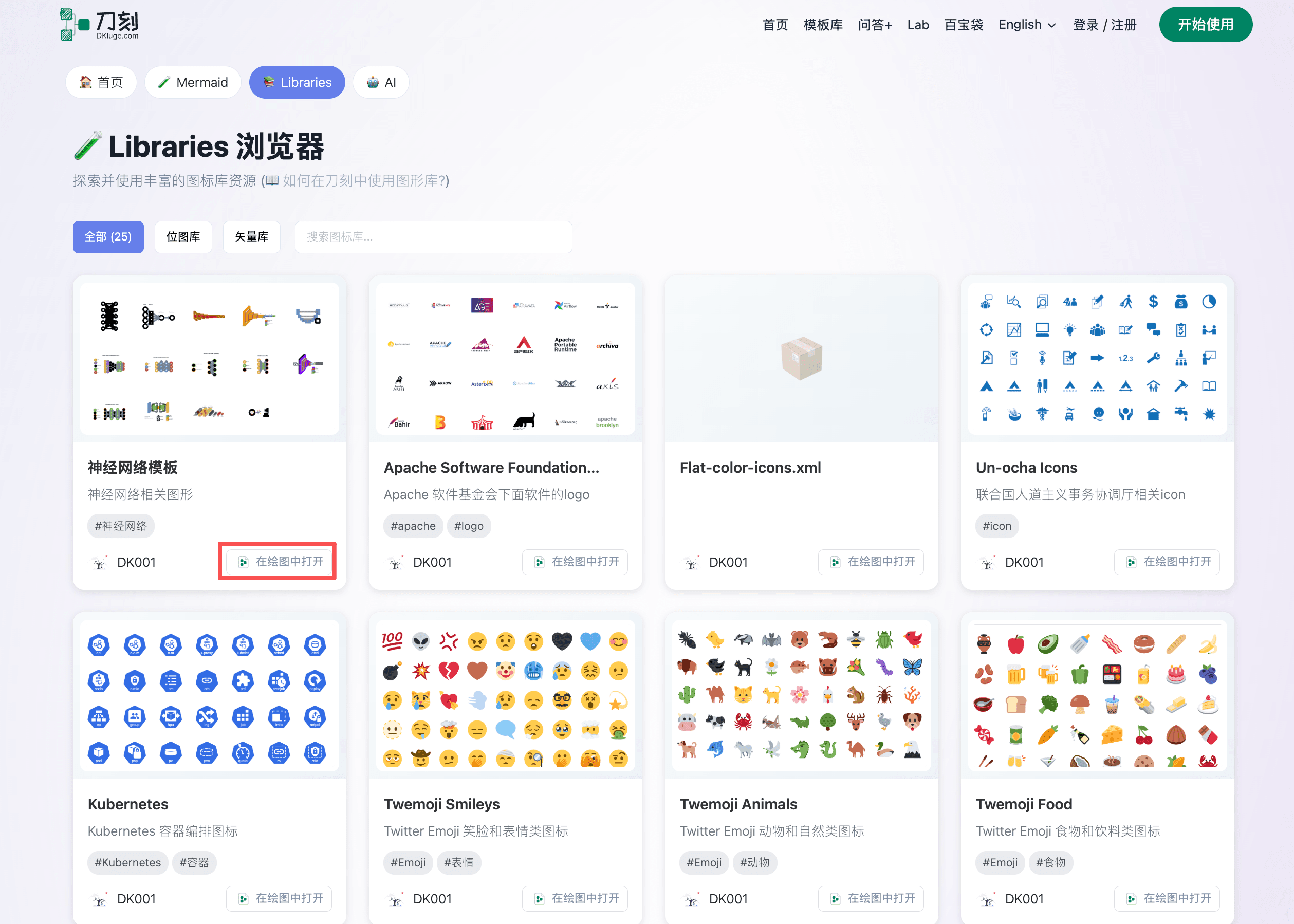The width and height of the screenshot is (1294, 924).
Task: Click the green icon inside the highlighted 在绘图中打开 button
Action: click(244, 562)
